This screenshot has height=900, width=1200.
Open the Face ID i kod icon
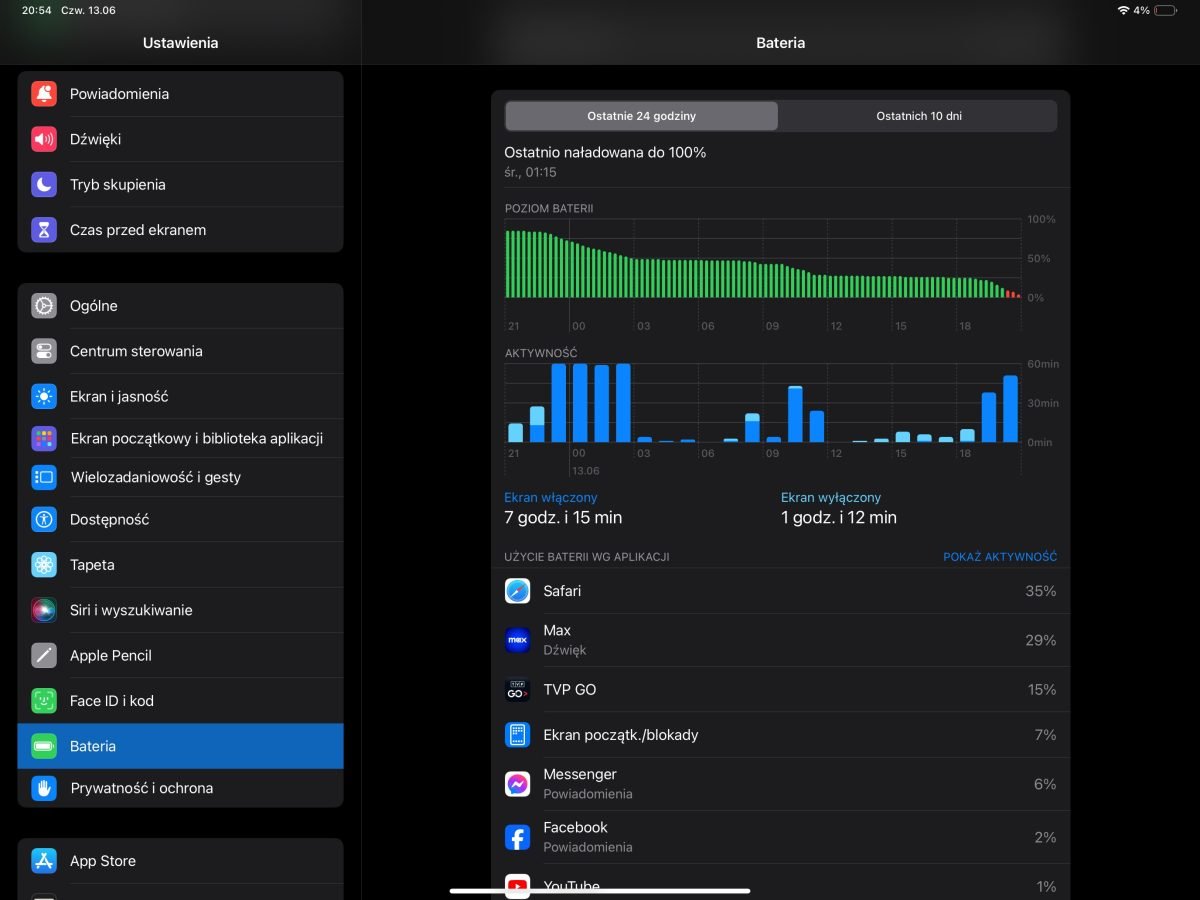tap(44, 701)
